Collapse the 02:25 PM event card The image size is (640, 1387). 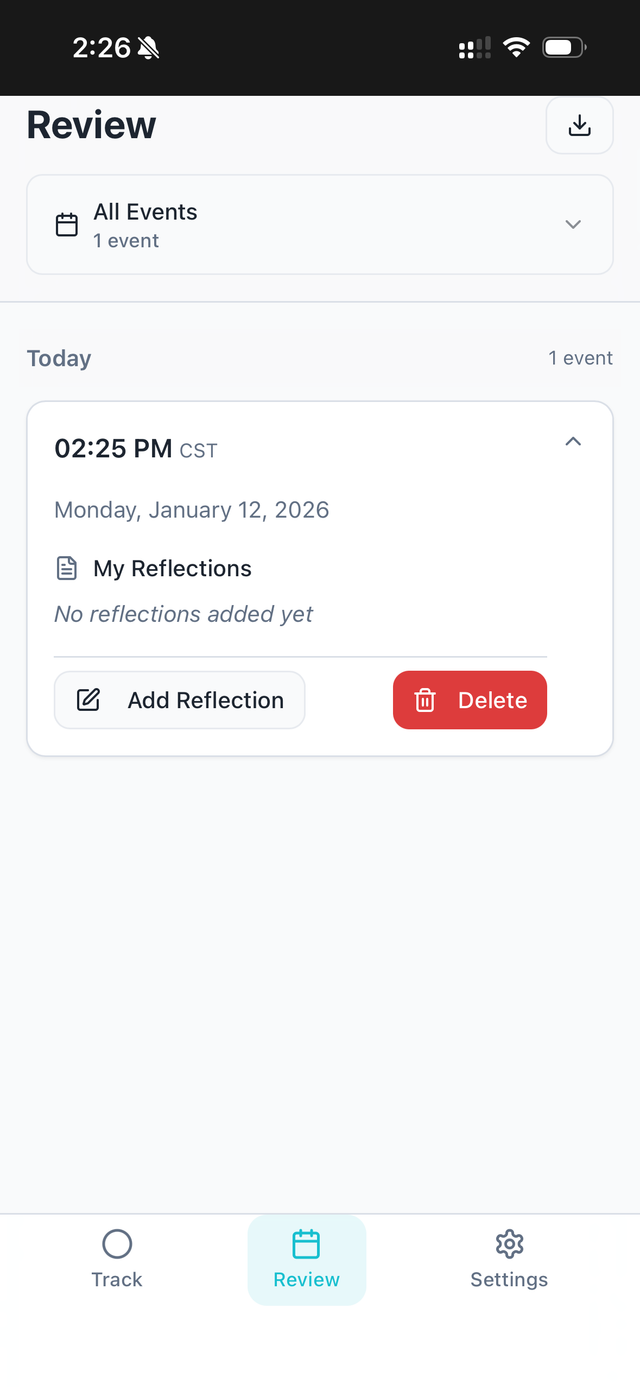[573, 442]
